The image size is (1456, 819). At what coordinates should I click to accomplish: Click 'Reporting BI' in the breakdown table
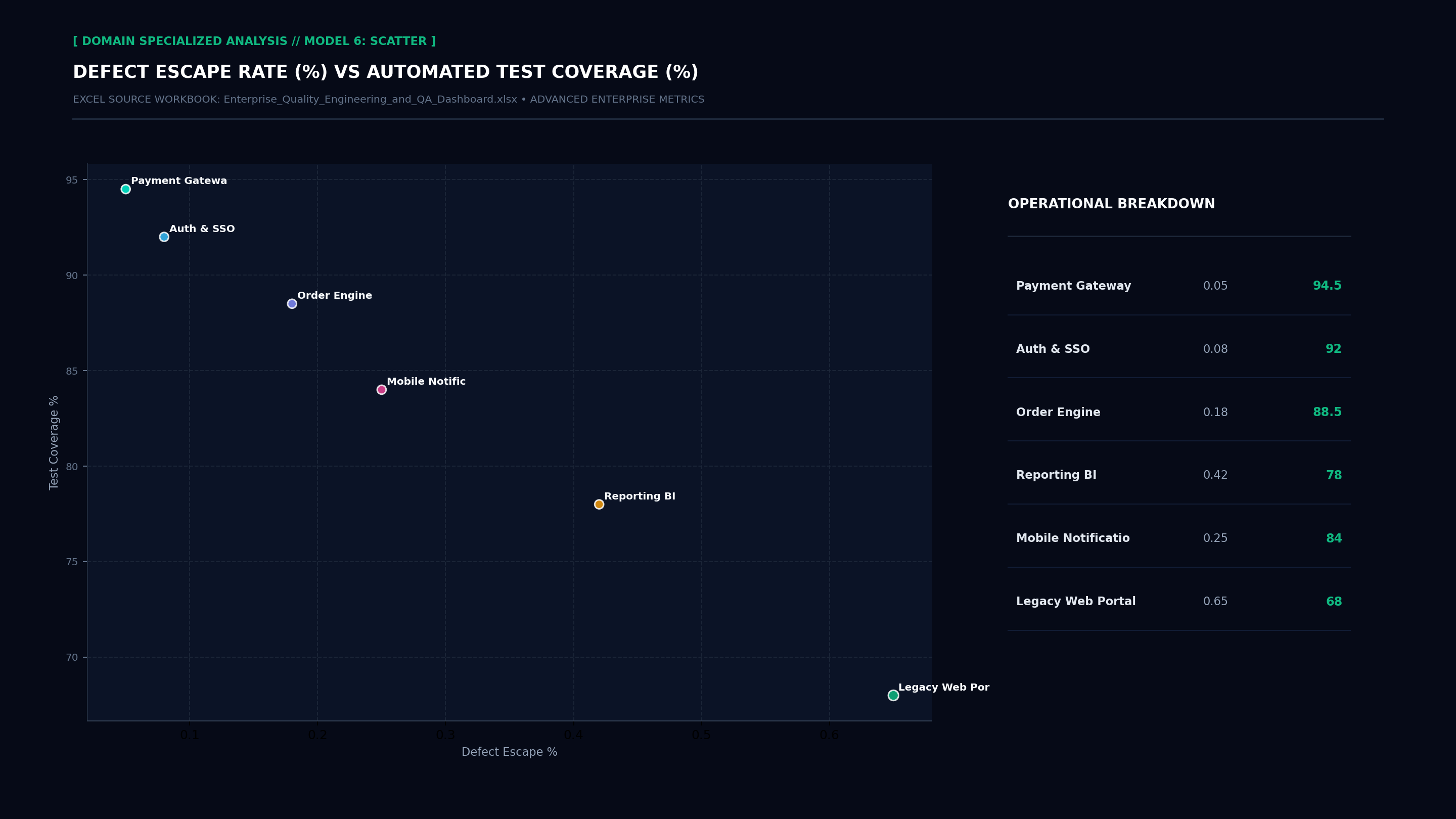(x=1057, y=475)
